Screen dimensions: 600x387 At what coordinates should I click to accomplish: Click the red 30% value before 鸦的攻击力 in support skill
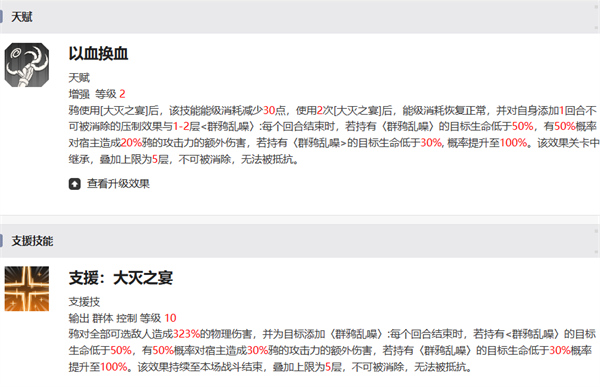(x=258, y=351)
